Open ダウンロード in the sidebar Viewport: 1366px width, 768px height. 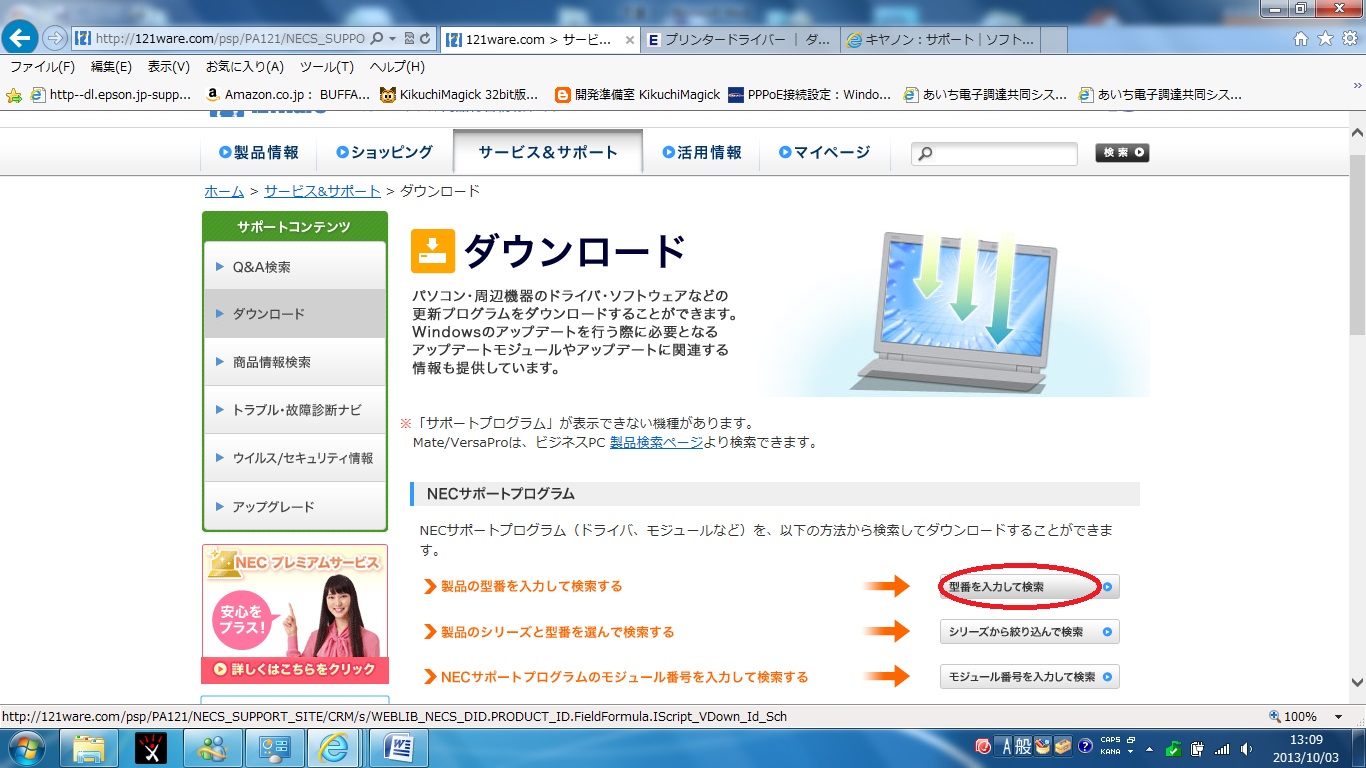click(x=295, y=314)
